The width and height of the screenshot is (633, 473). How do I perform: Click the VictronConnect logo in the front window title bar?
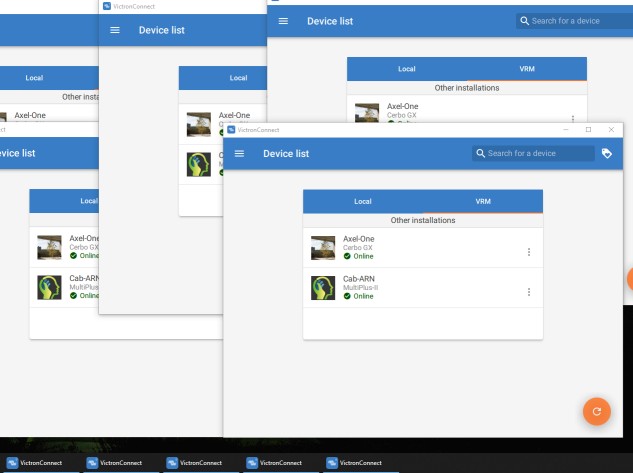231,130
